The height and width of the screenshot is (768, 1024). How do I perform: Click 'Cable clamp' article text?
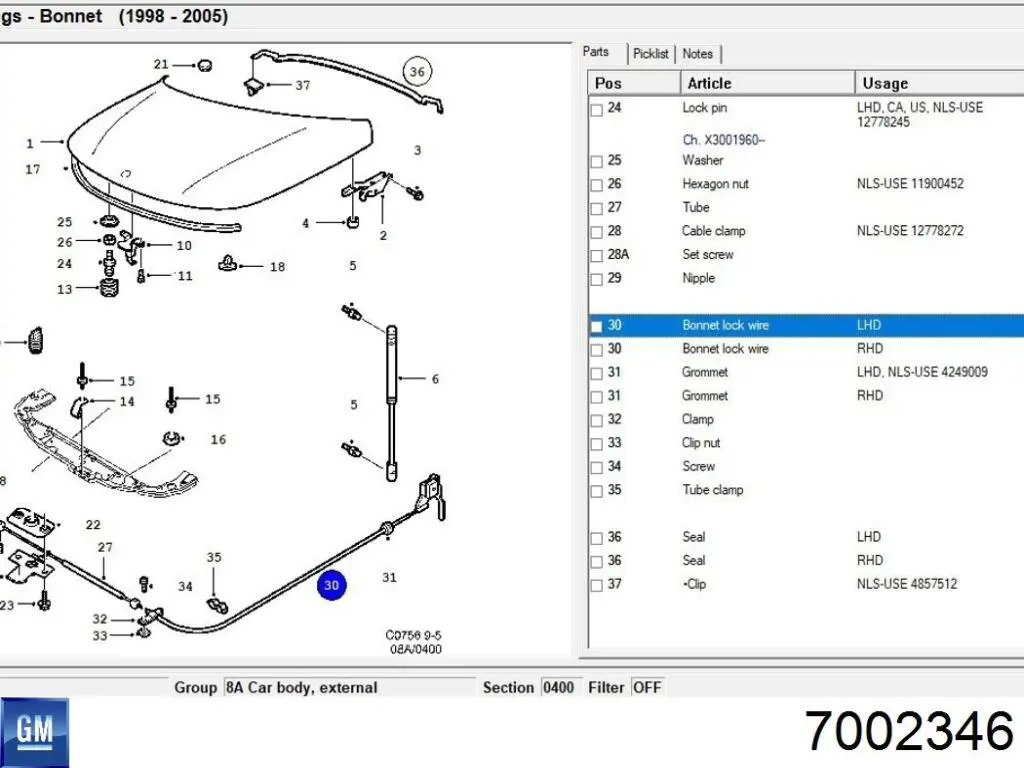tap(713, 231)
